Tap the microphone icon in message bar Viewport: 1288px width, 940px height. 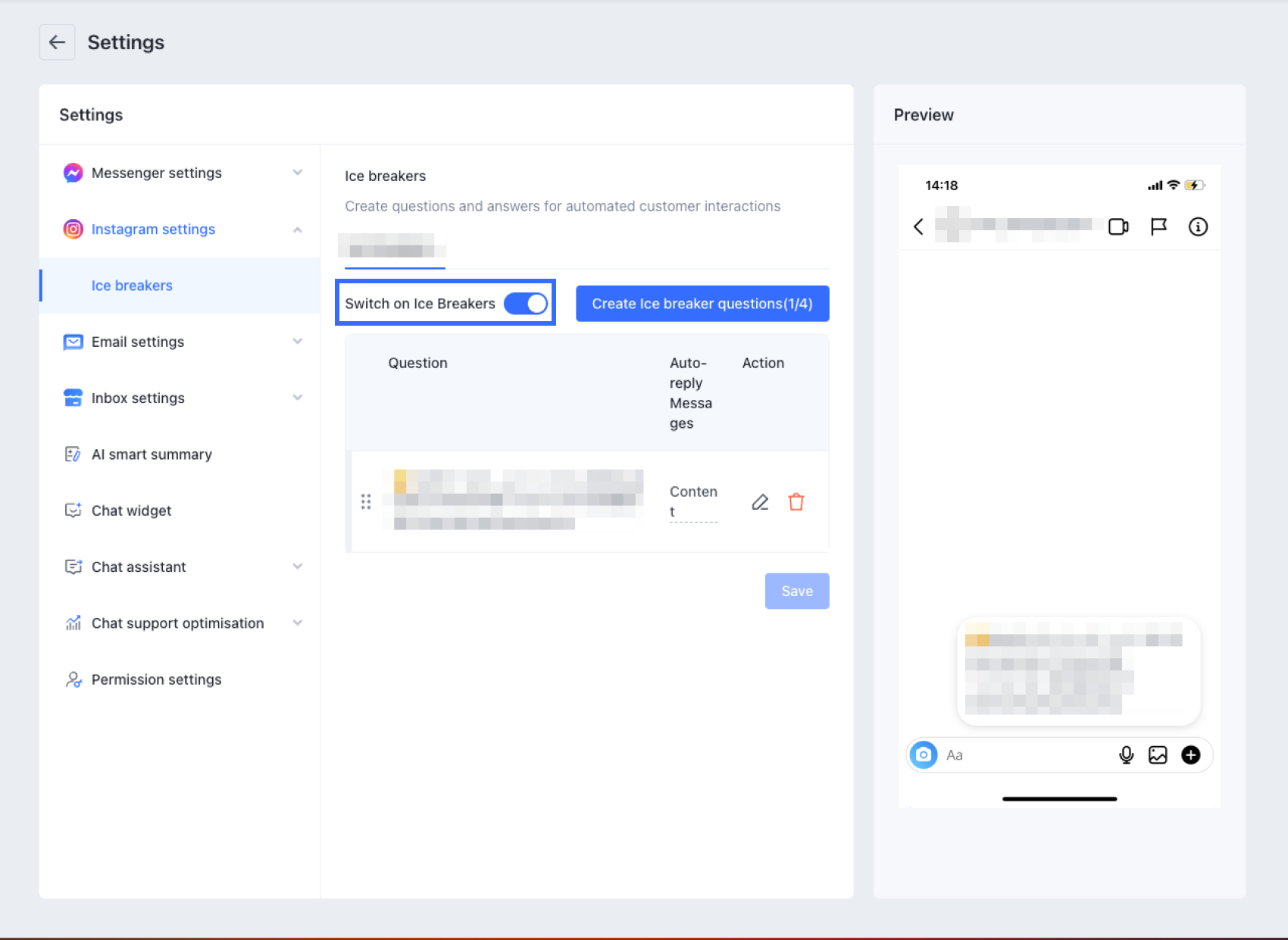click(x=1127, y=754)
